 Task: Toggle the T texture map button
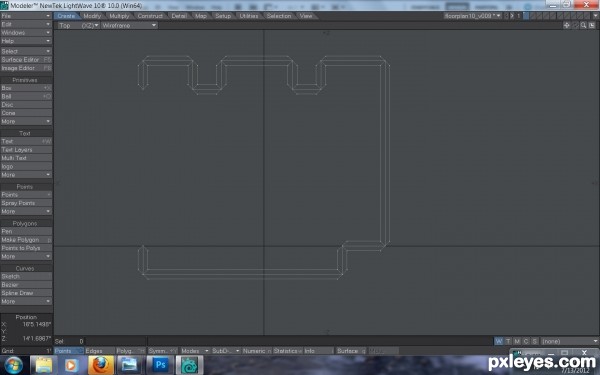(508, 341)
